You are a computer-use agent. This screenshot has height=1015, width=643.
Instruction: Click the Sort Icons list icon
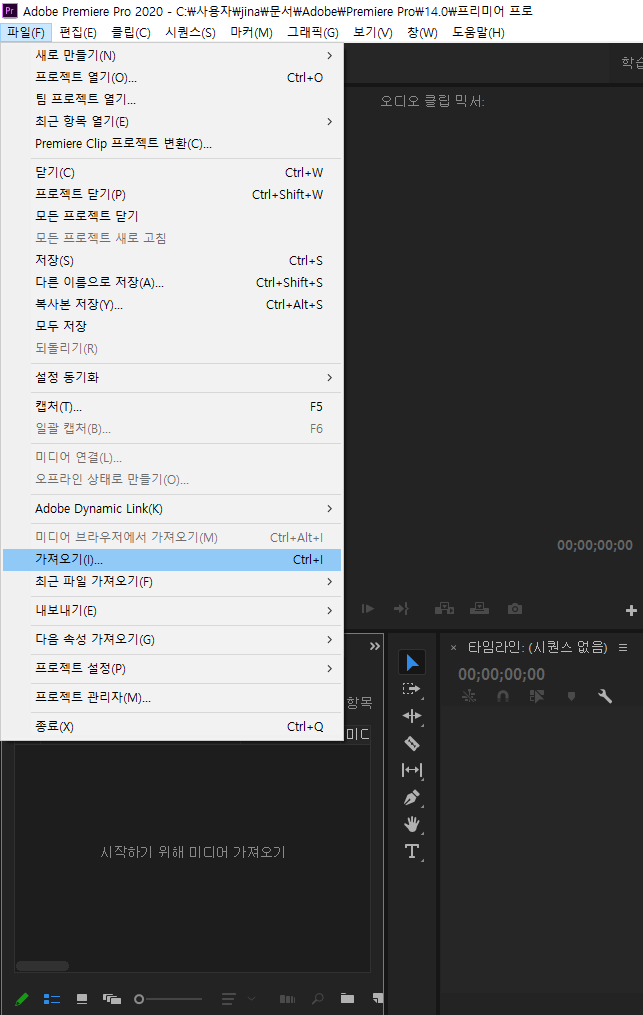(x=228, y=999)
